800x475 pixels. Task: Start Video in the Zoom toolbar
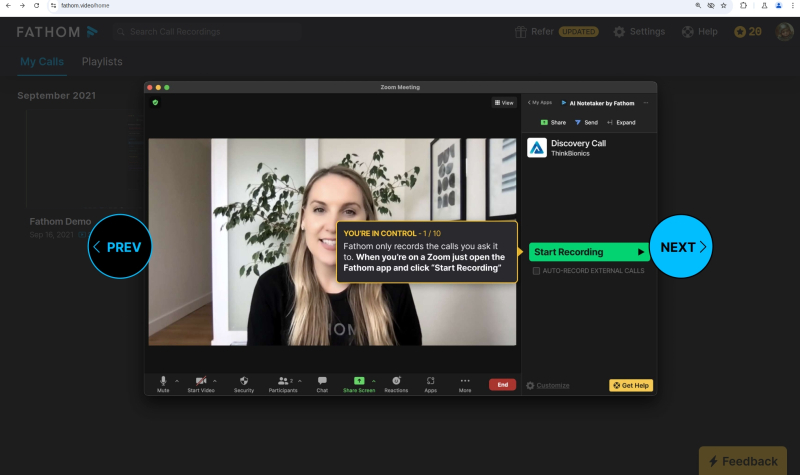[201, 384]
